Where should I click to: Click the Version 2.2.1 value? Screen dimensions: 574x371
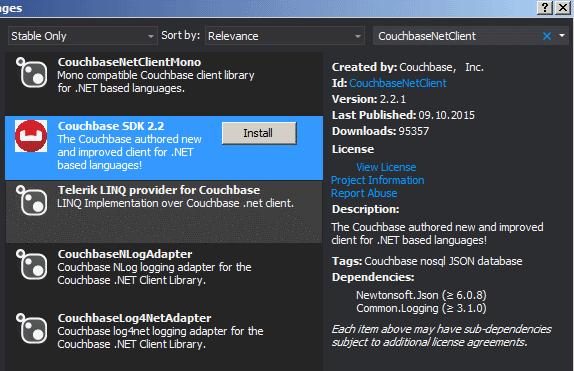[393, 99]
